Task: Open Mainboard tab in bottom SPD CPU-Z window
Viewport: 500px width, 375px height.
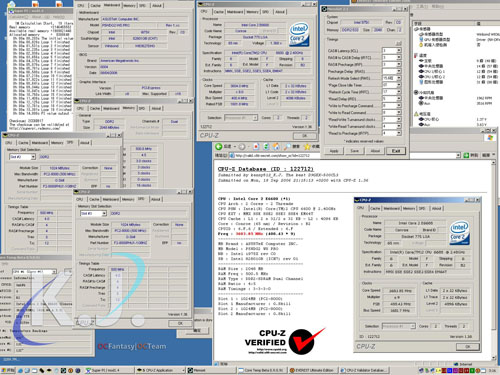Action: coord(111,199)
